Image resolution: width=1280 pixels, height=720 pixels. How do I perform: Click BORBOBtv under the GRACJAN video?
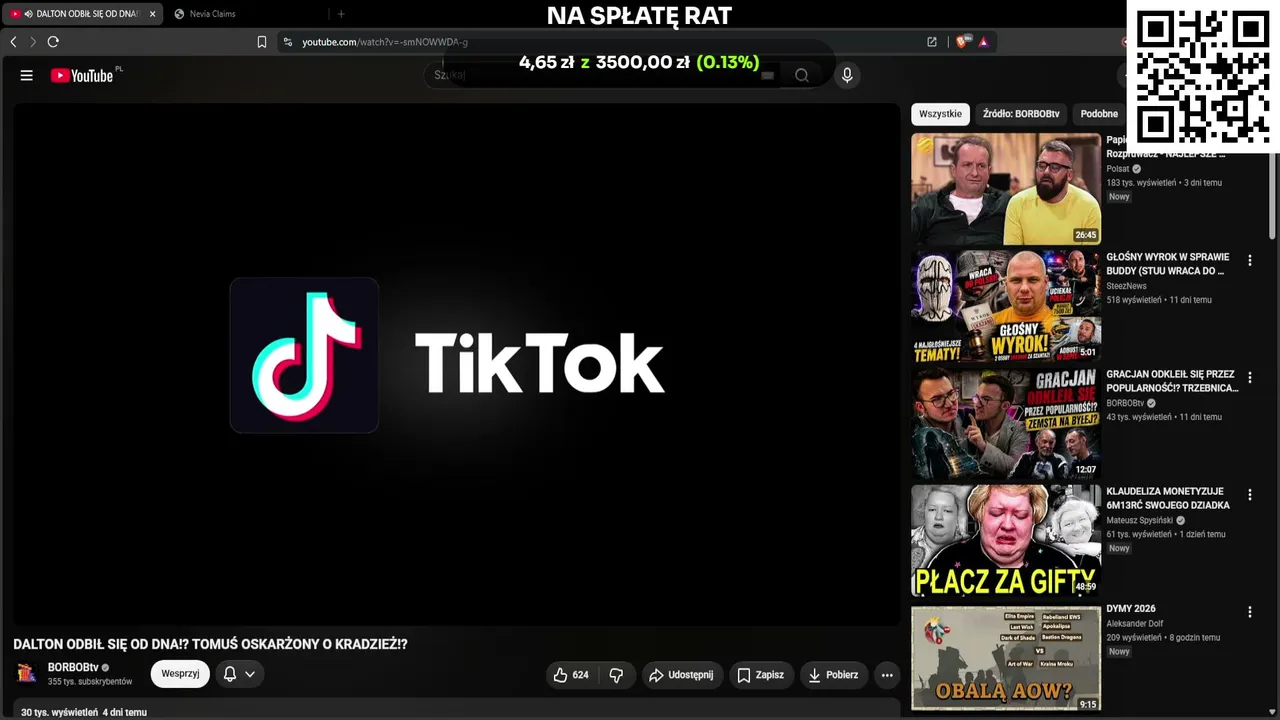[1126, 403]
